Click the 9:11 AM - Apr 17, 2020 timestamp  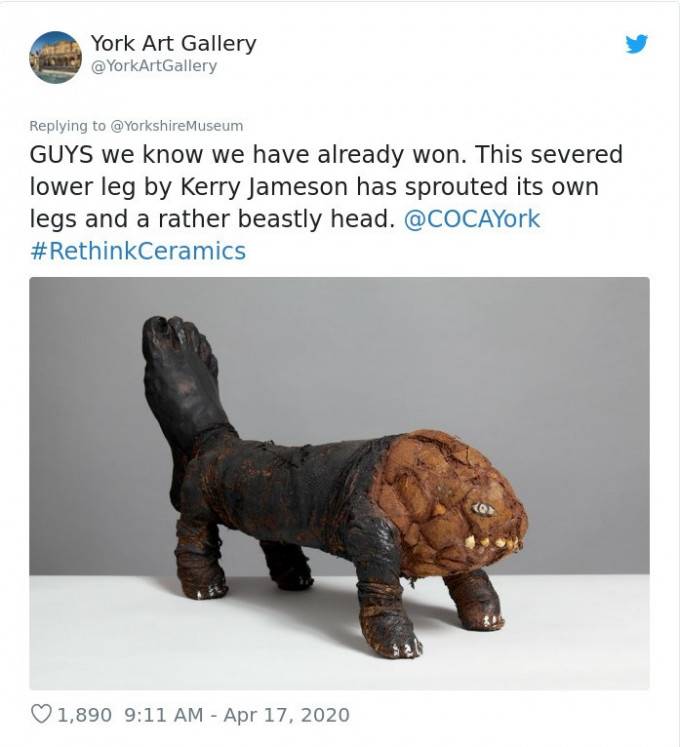237,715
